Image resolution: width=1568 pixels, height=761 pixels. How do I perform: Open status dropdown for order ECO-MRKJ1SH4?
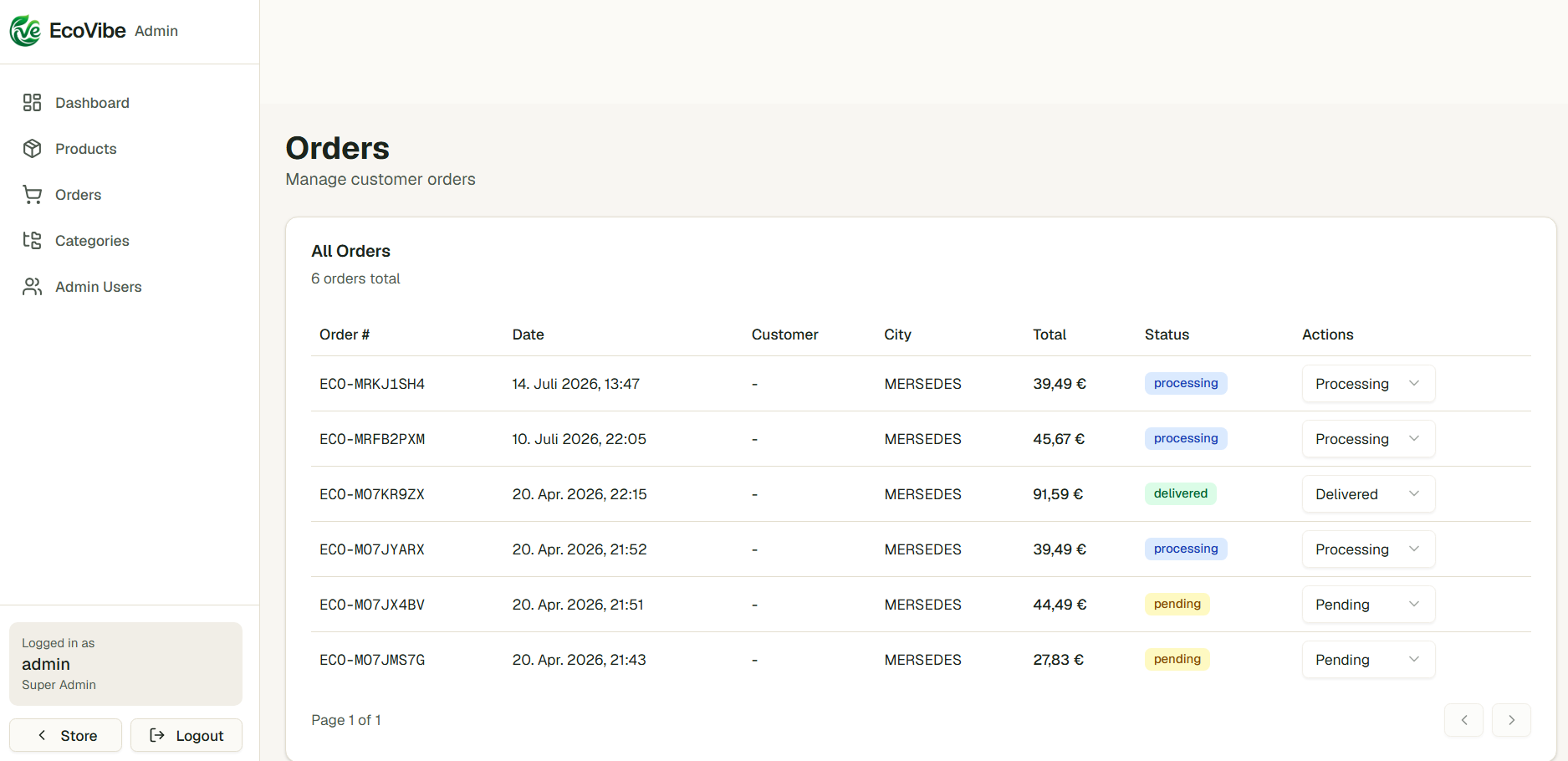point(1368,384)
